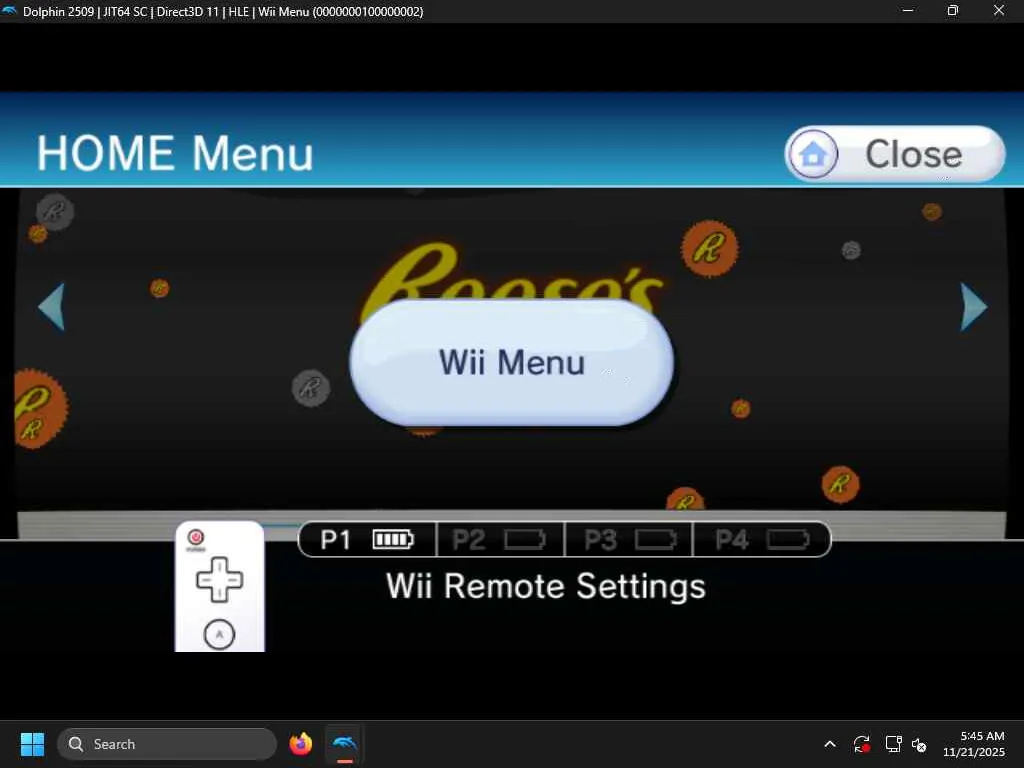Image resolution: width=1024 pixels, height=768 pixels.
Task: Click the Wii Remote power button icon
Action: tap(195, 537)
